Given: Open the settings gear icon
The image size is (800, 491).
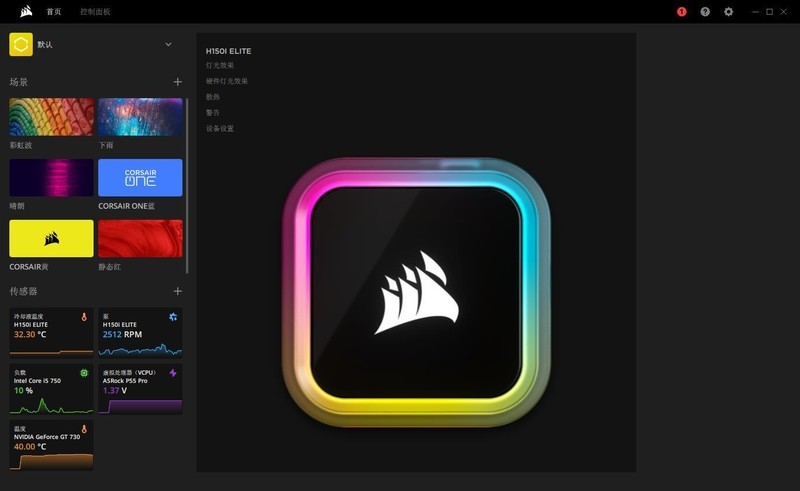Looking at the screenshot, I should pos(729,12).
